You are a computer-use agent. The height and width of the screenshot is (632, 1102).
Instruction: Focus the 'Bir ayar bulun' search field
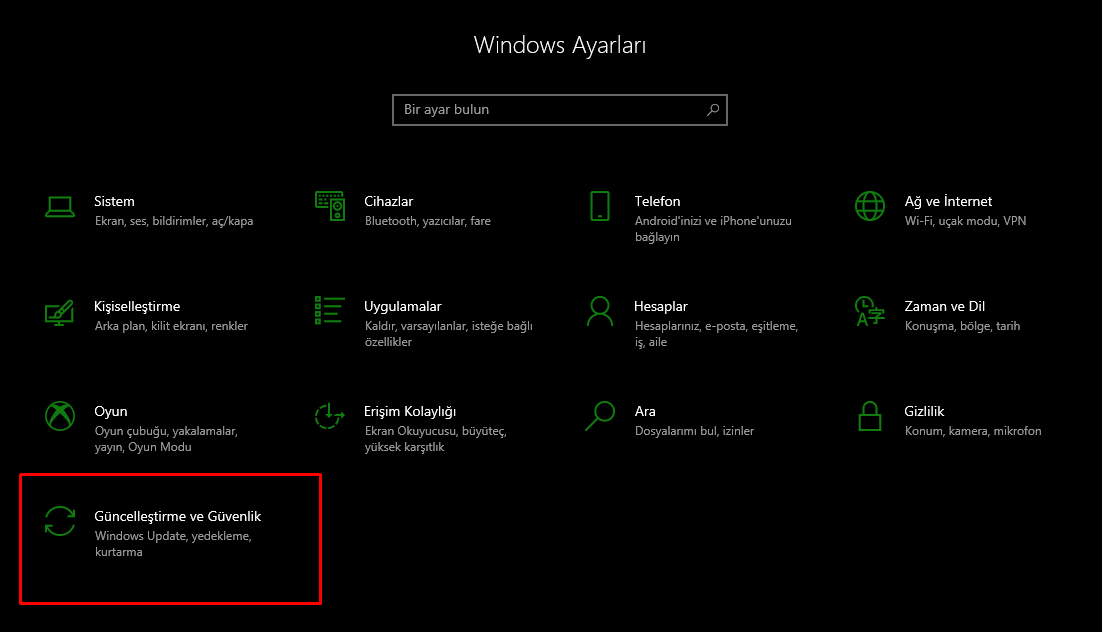(559, 110)
